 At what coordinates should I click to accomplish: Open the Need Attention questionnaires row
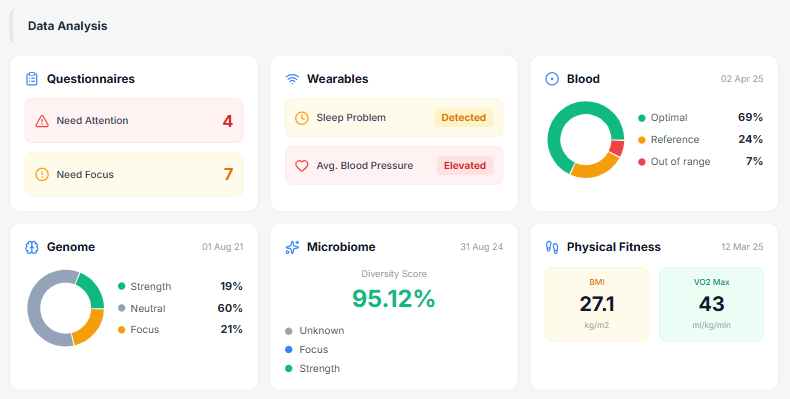pyautogui.click(x=134, y=121)
